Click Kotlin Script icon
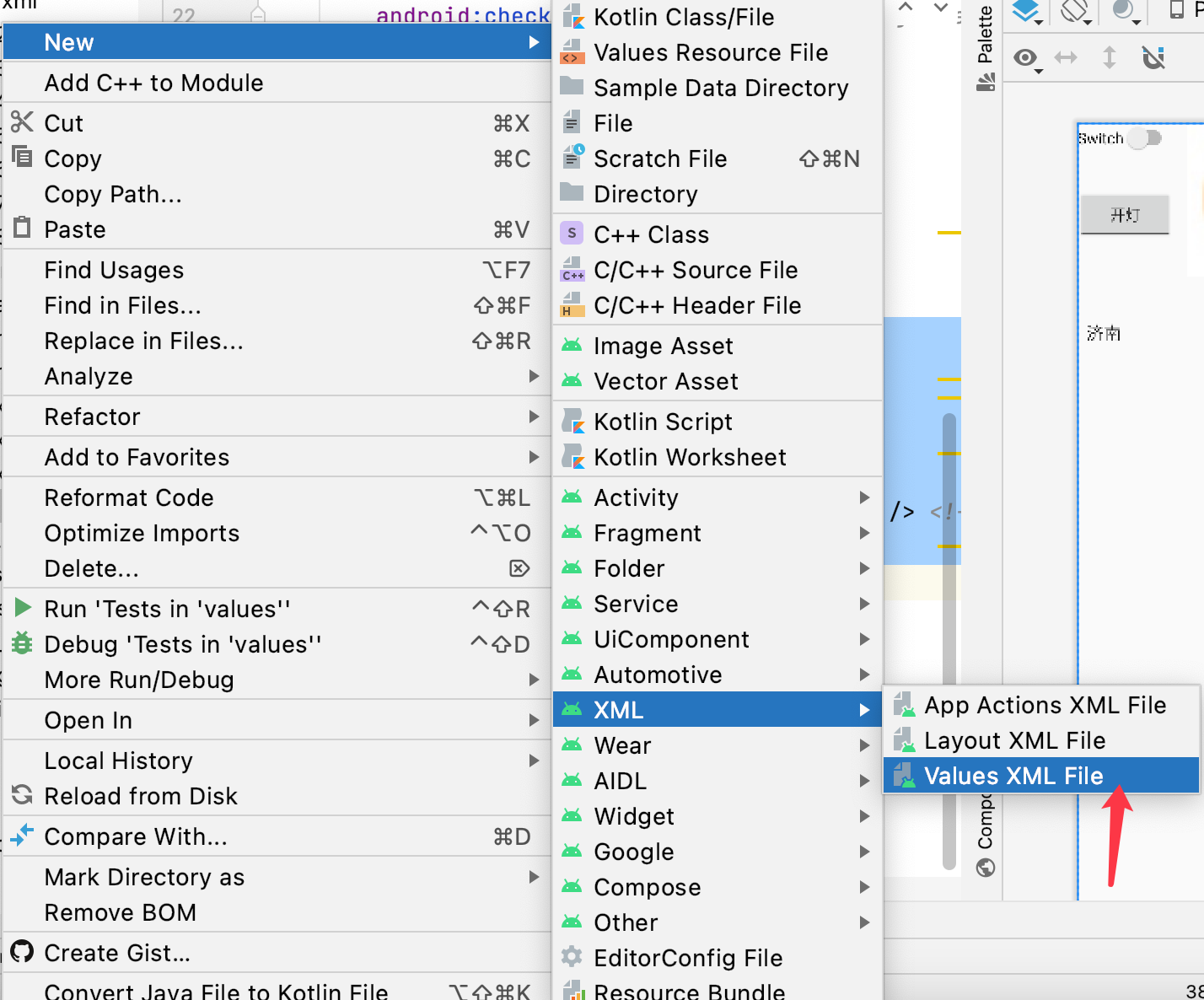Image resolution: width=1204 pixels, height=1000 pixels. (x=573, y=421)
